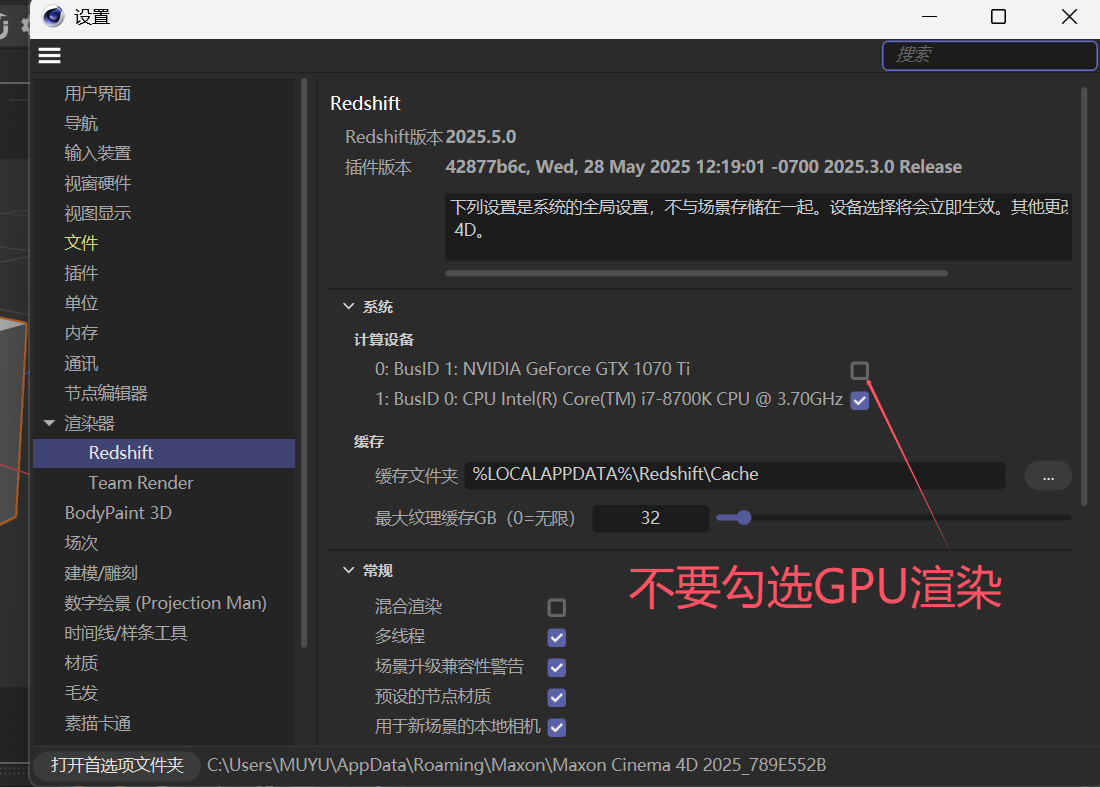This screenshot has width=1100, height=787.
Task: Click the 最大纹理缓存GB value field
Action: 650,518
